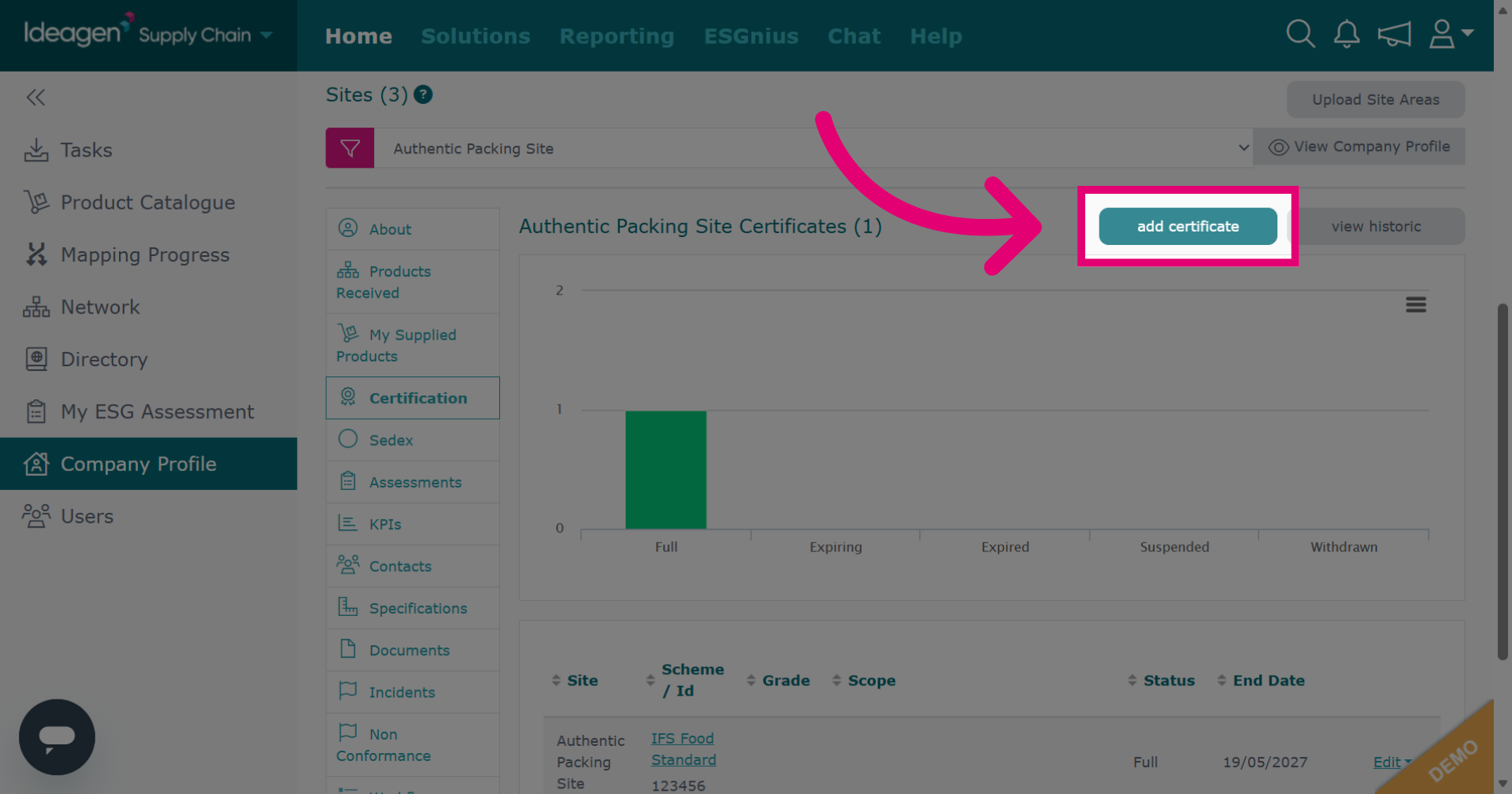The width and height of the screenshot is (1512, 794).
Task: Open My ESG Assessment
Action: [148, 412]
